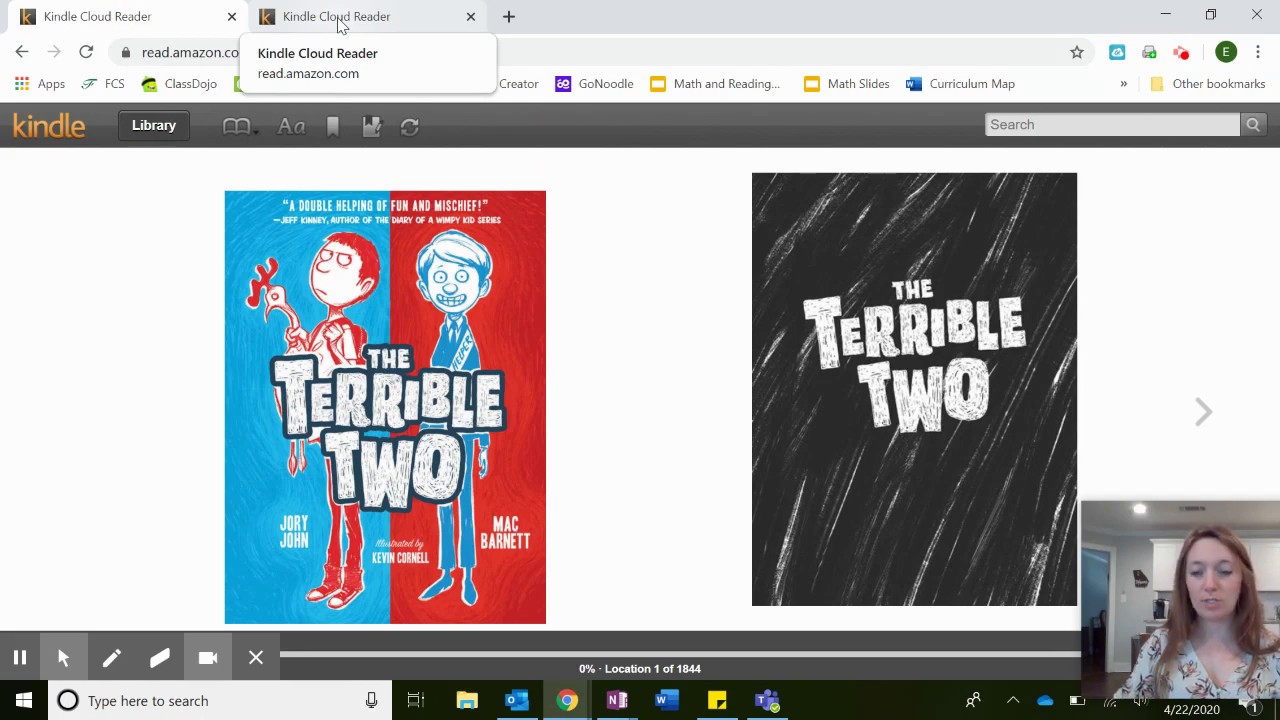Click the search magnifier button
Image resolution: width=1280 pixels, height=720 pixels.
click(x=1253, y=124)
